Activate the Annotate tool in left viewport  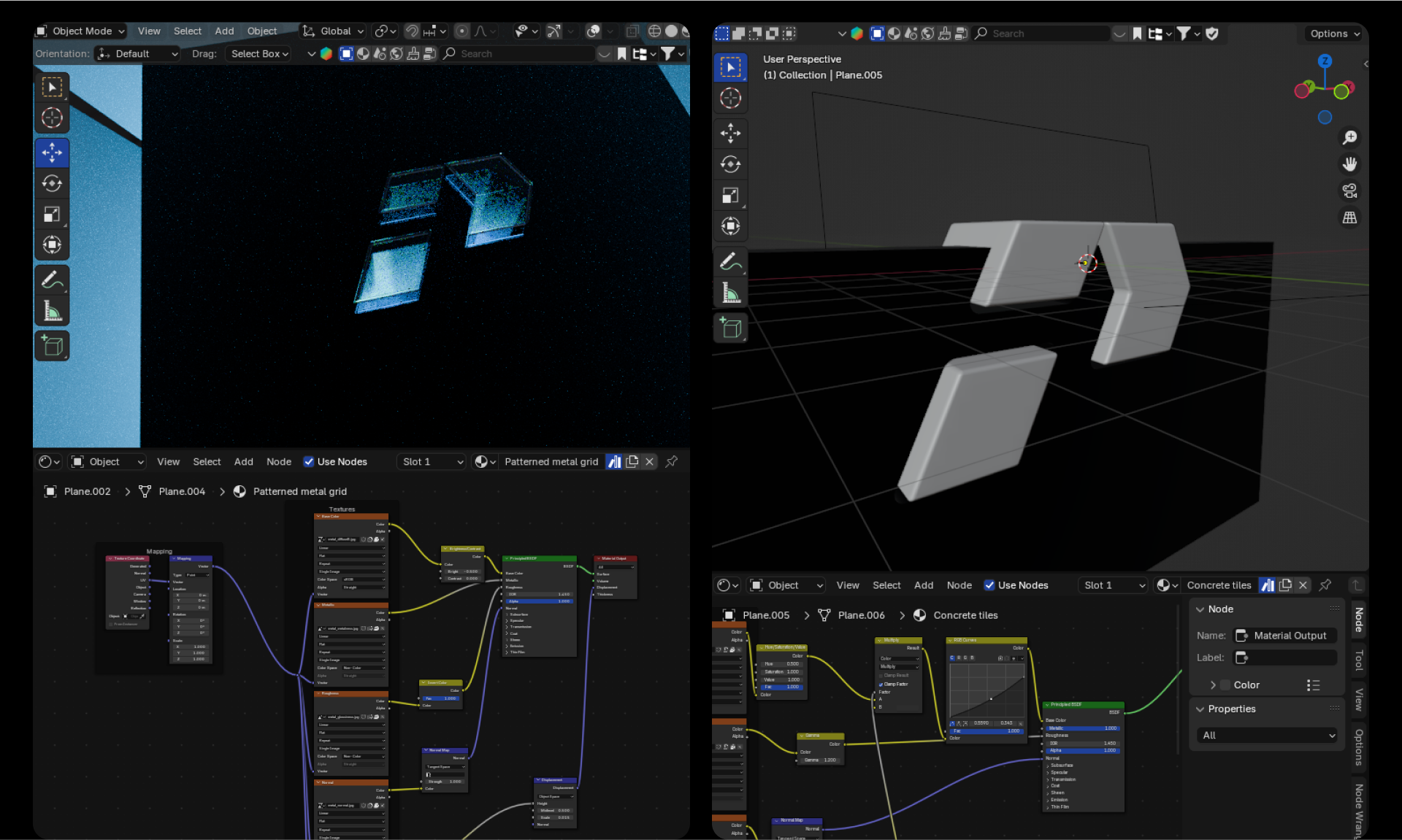52,280
